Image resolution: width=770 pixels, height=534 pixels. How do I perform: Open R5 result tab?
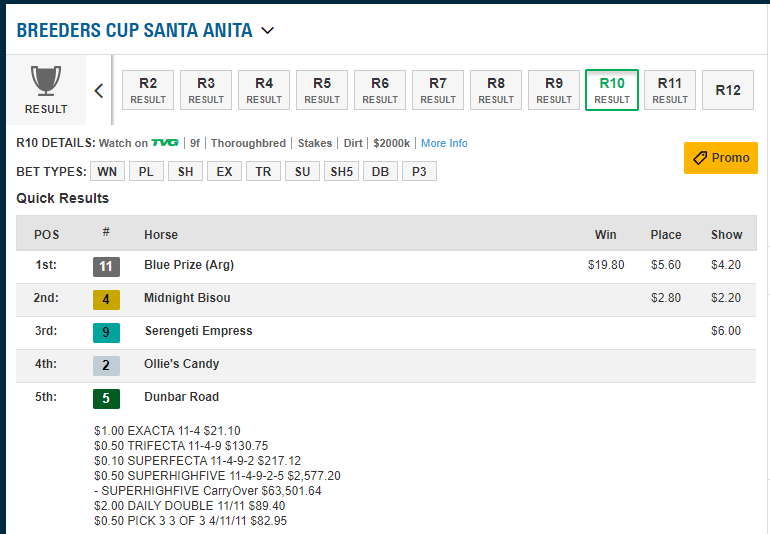coord(322,90)
